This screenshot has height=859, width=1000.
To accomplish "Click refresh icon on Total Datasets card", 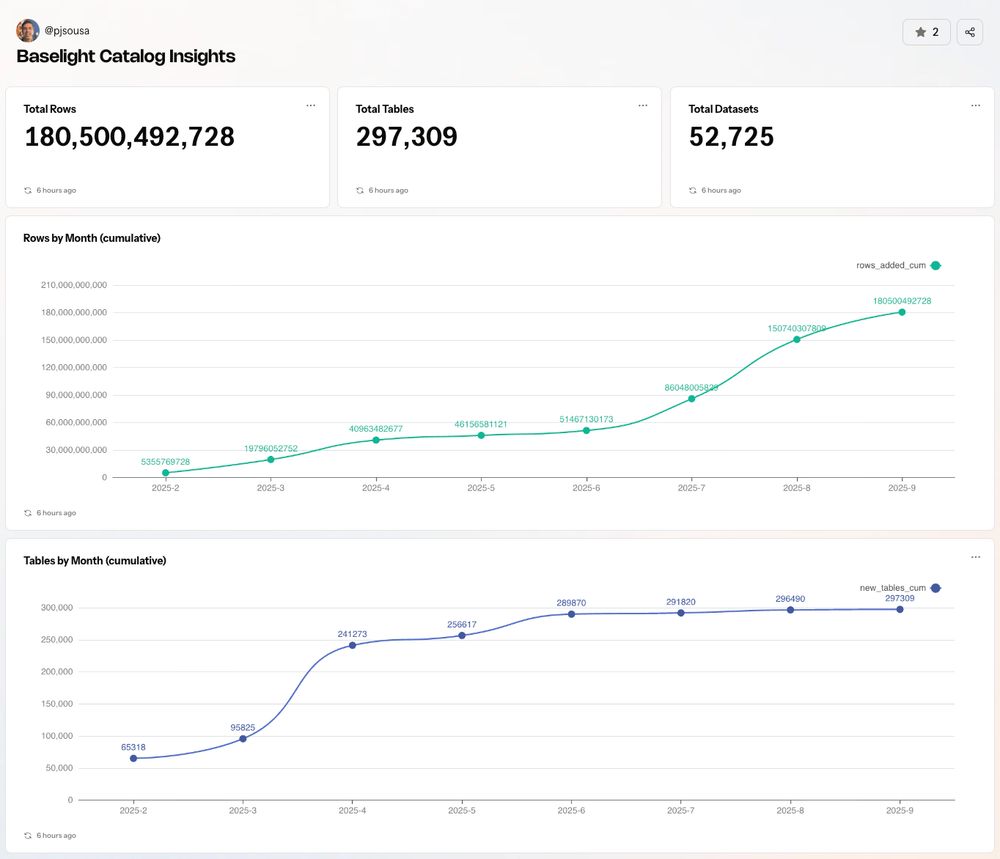I will [693, 191].
